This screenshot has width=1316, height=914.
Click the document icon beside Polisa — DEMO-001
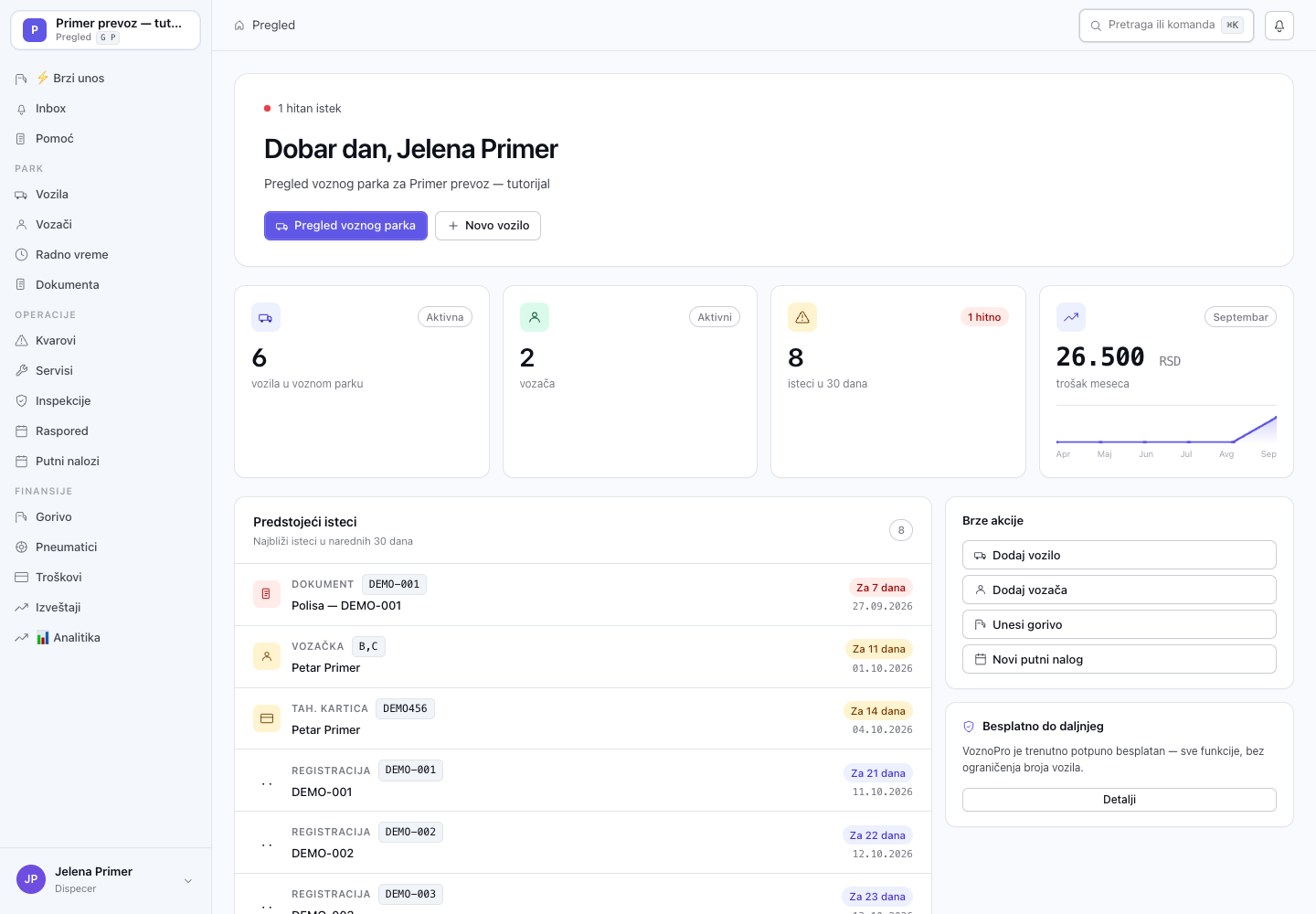[267, 594]
